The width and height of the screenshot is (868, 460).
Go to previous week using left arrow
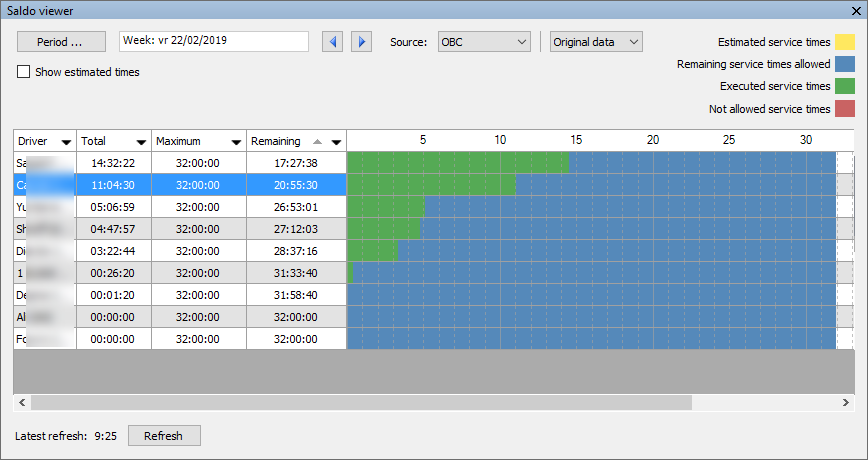pos(332,42)
